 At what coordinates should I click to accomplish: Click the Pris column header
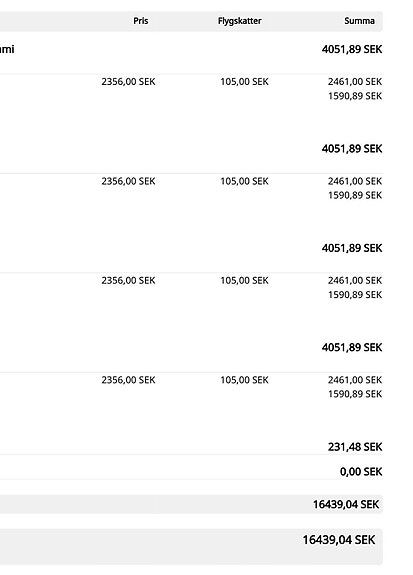click(x=141, y=21)
